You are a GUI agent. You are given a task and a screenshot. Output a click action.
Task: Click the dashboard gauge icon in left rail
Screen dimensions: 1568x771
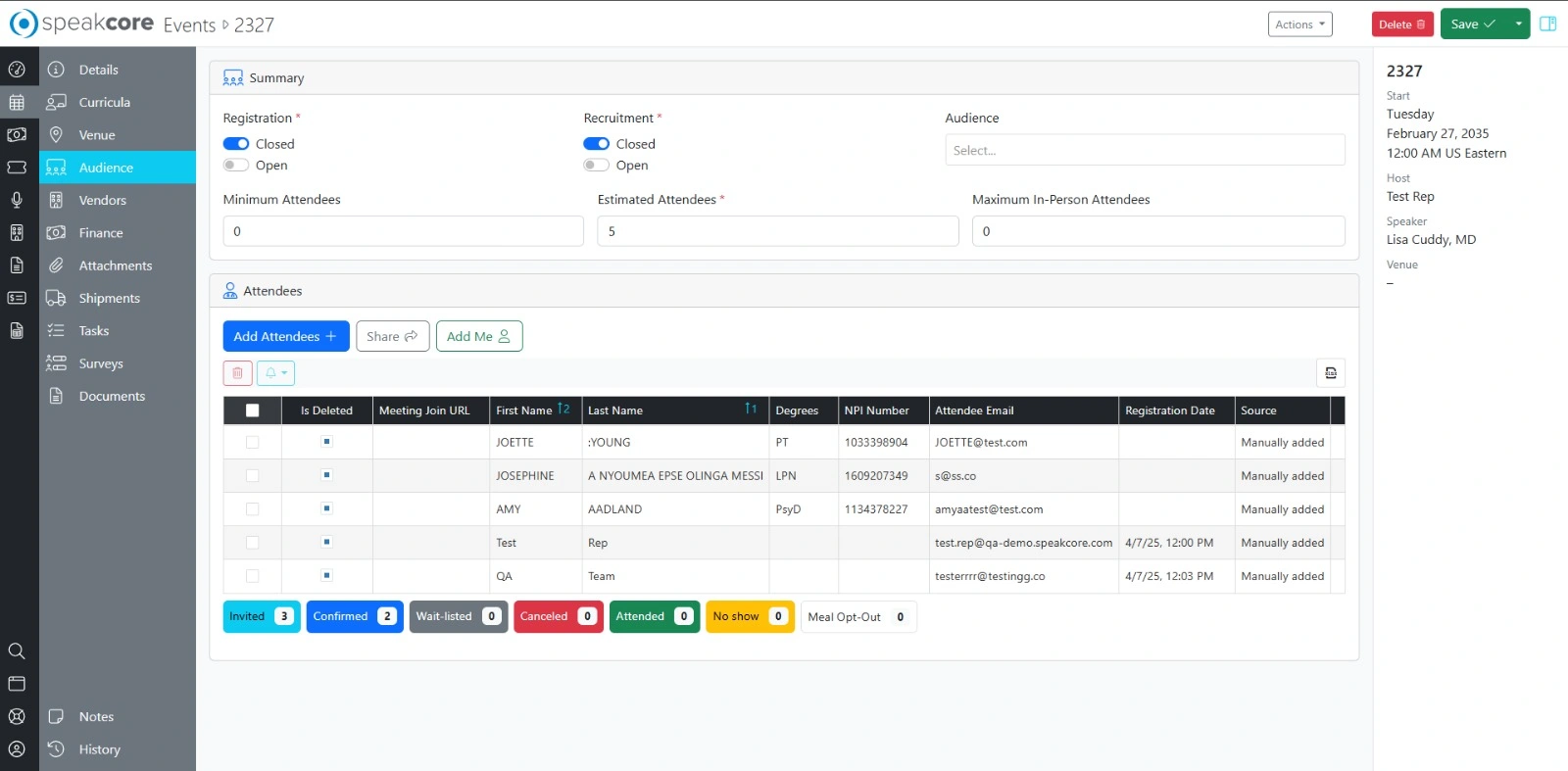click(x=17, y=70)
